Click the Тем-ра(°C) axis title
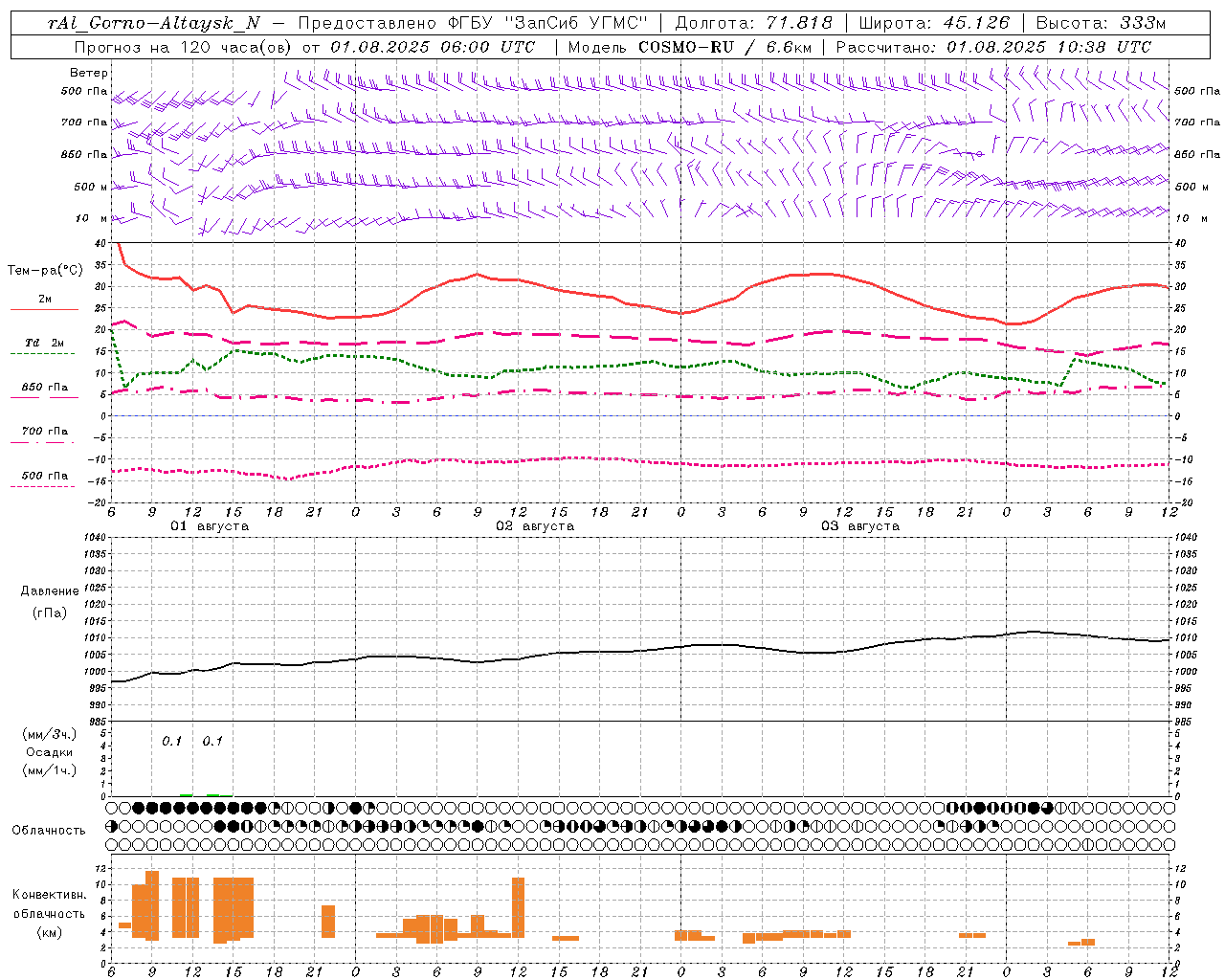The image size is (1225, 980). click(45, 271)
